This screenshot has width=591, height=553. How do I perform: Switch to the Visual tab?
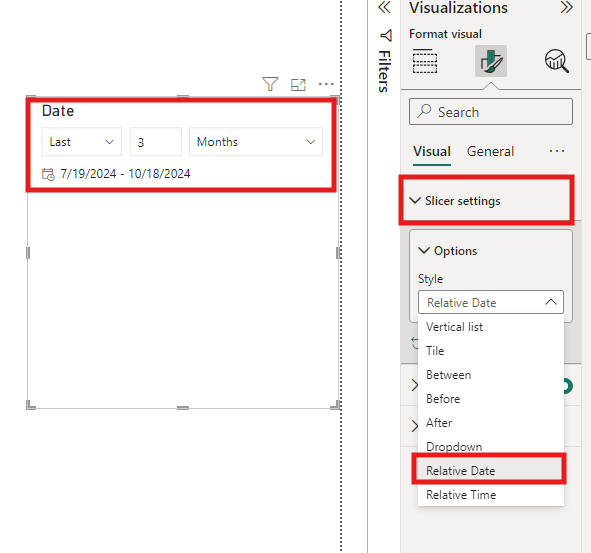(x=432, y=152)
